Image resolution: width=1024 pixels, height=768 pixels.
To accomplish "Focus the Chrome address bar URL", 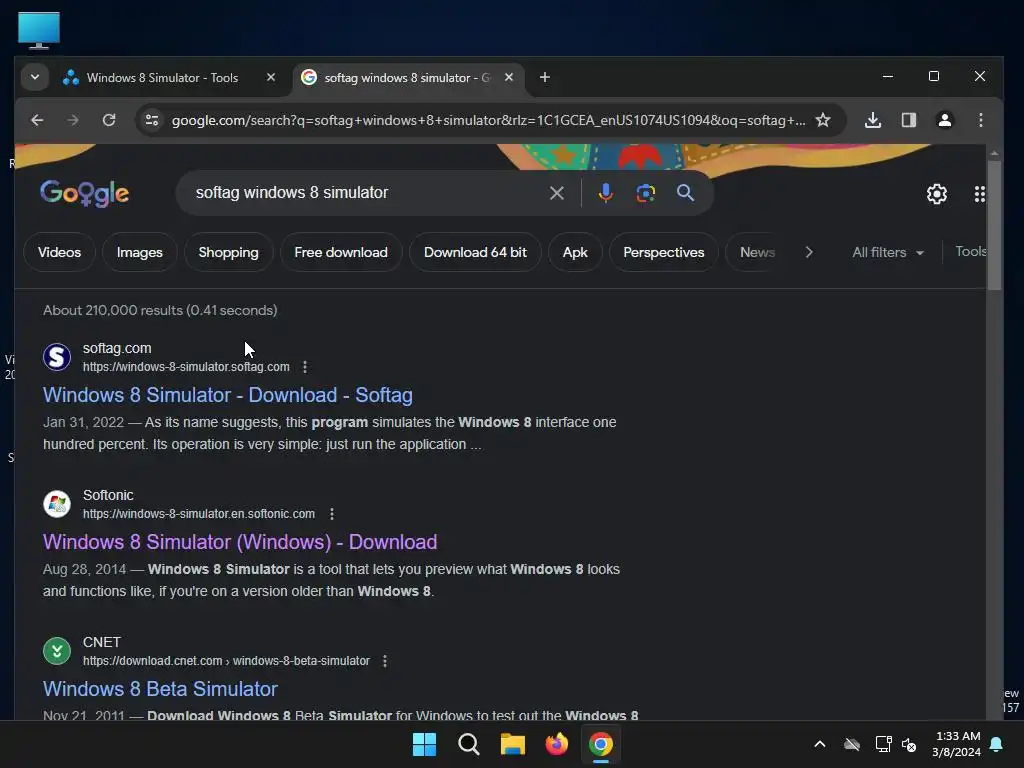I will 488,120.
